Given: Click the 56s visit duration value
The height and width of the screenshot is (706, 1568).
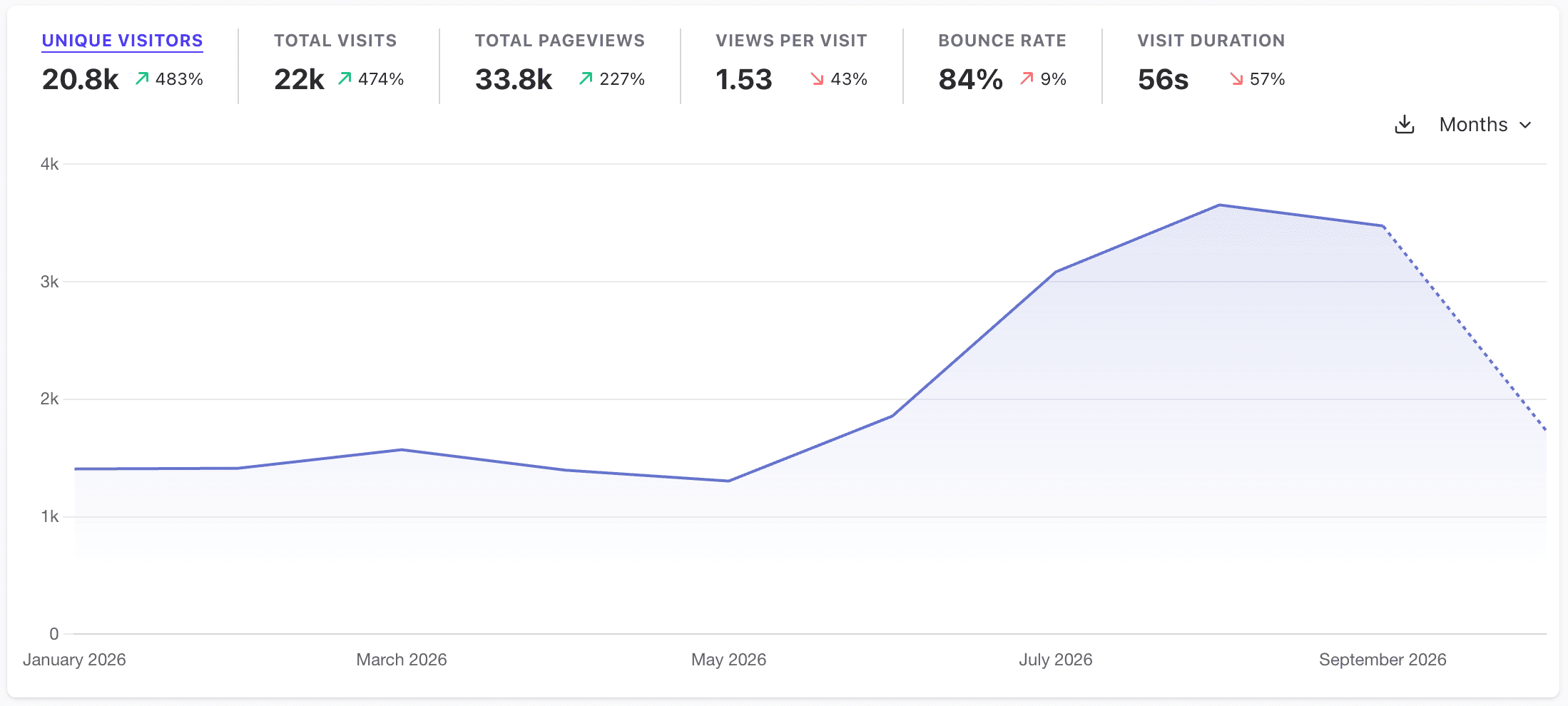Looking at the screenshot, I should click(x=1163, y=79).
